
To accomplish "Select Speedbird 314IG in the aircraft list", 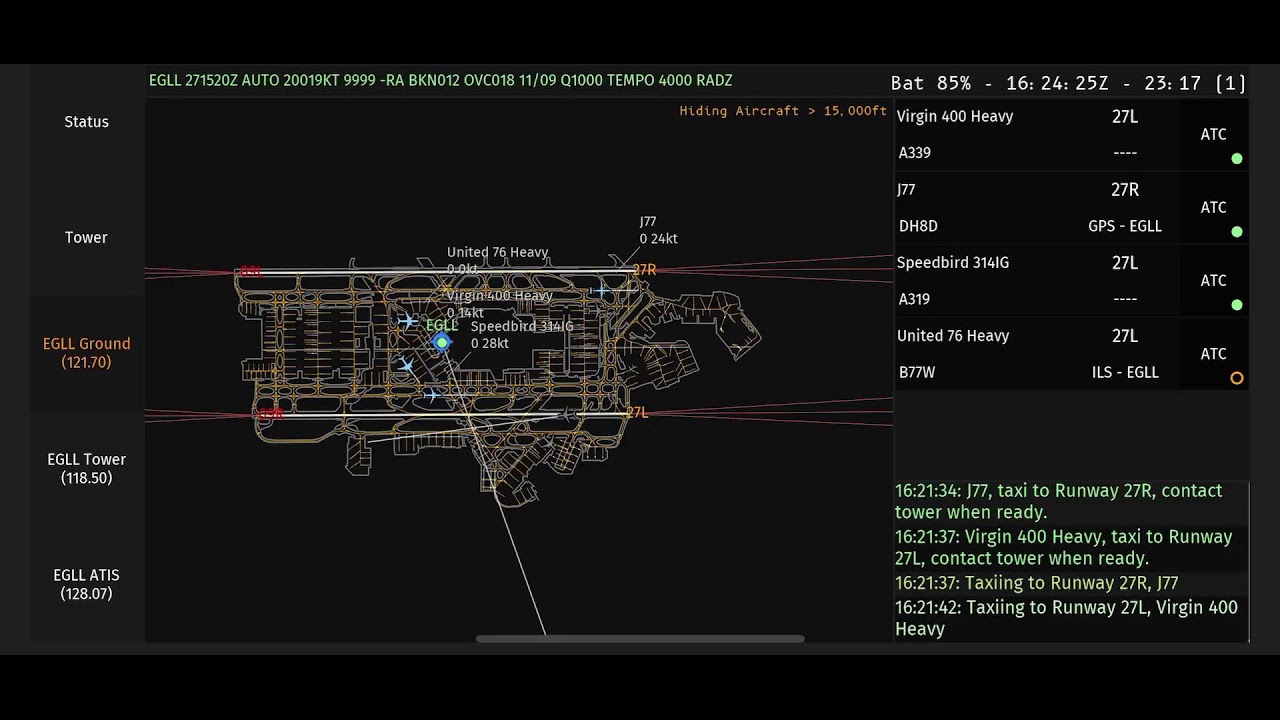I will pos(953,263).
